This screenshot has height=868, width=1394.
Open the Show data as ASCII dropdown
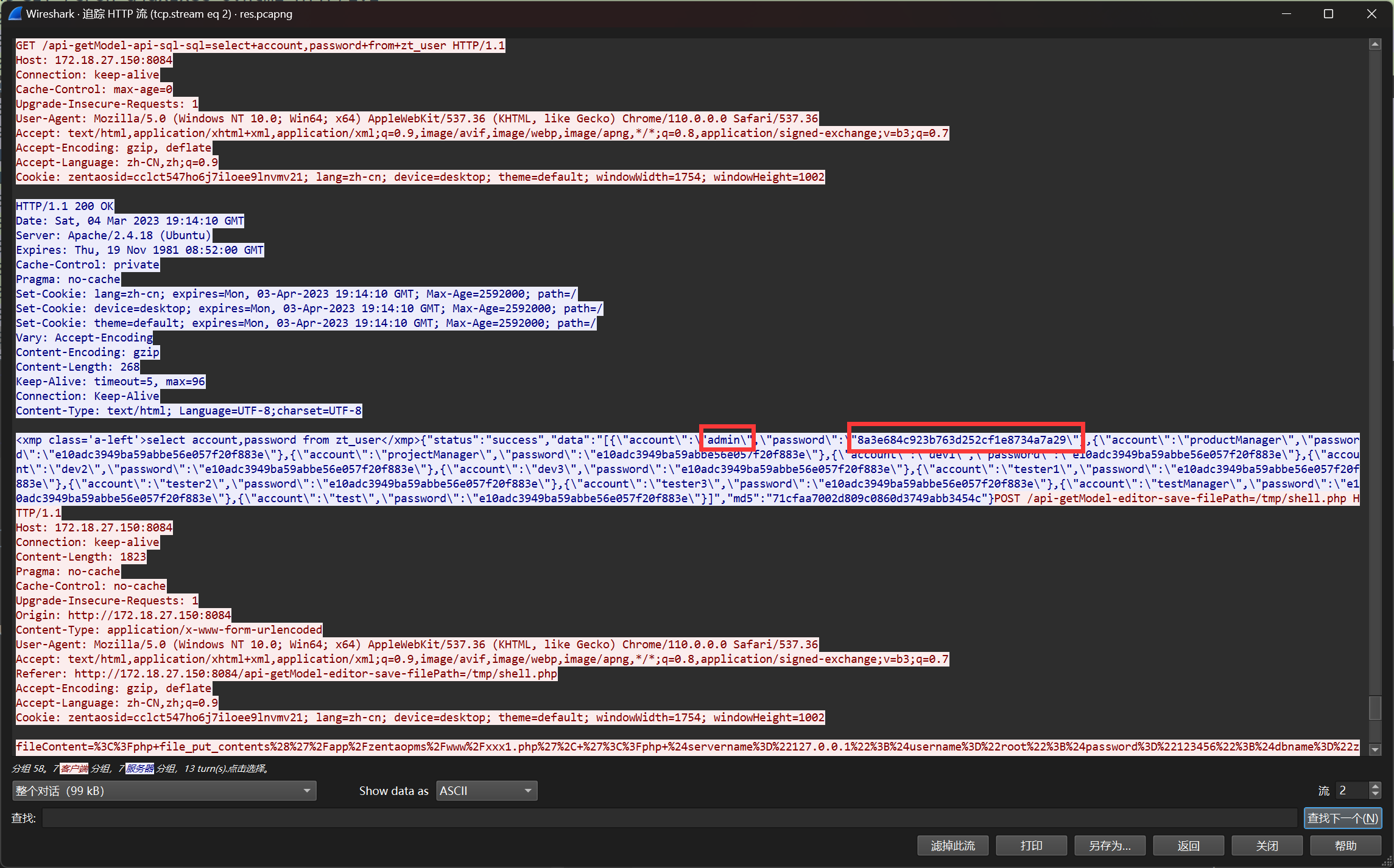click(x=487, y=791)
